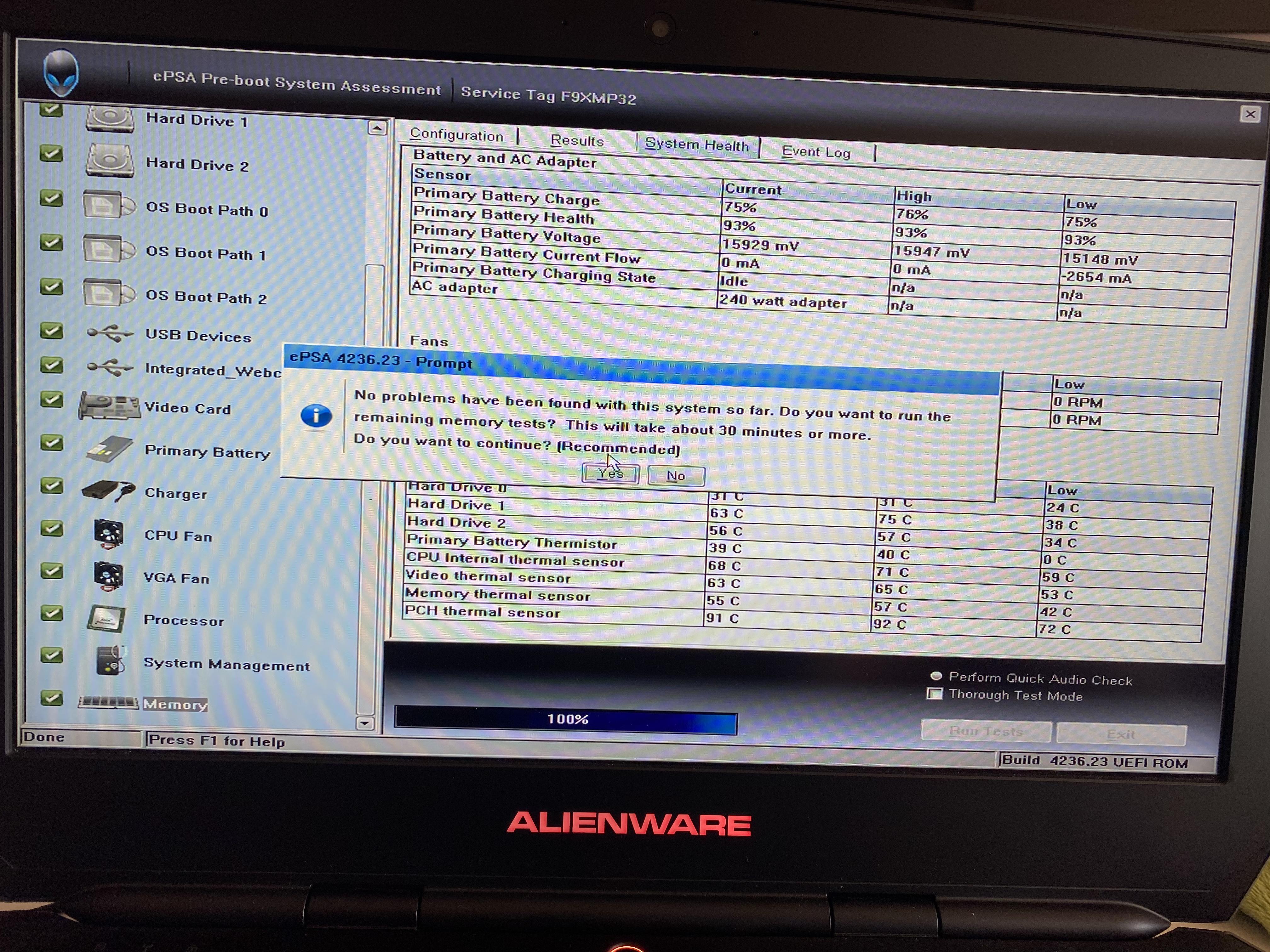This screenshot has width=1270, height=952.
Task: Select the USB Devices icon
Action: pyautogui.click(x=110, y=333)
